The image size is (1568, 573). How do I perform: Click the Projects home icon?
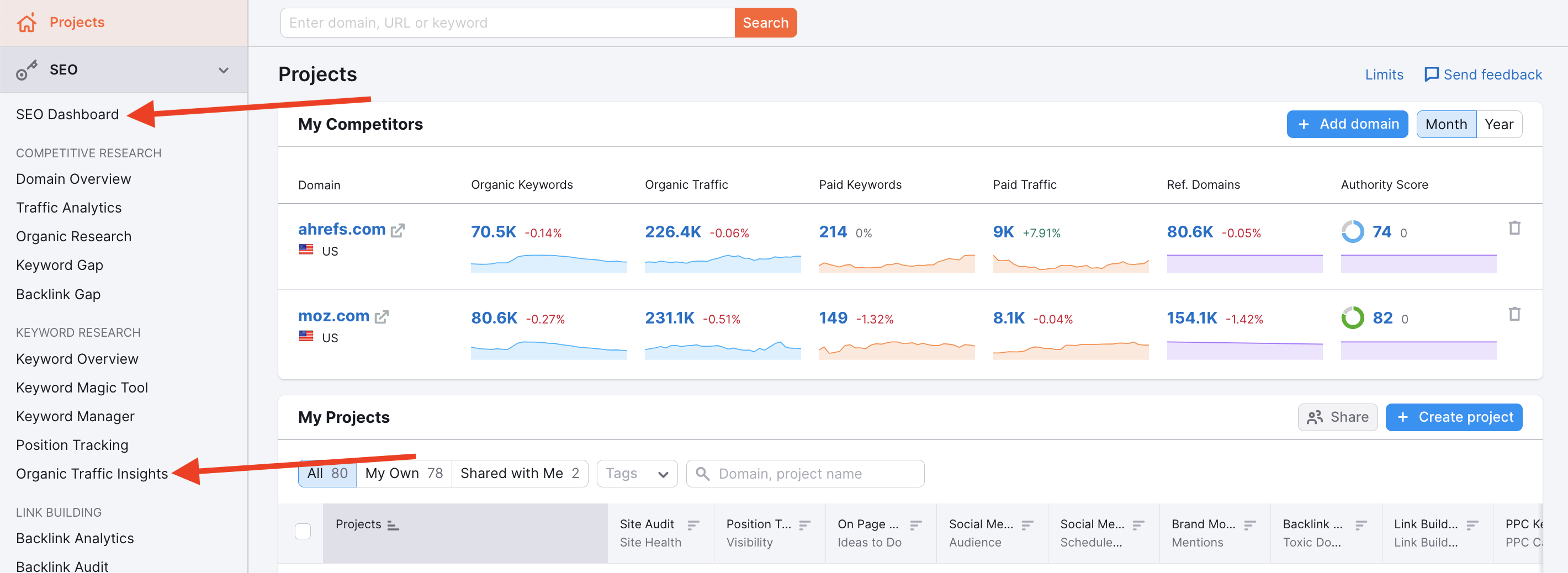tap(27, 23)
